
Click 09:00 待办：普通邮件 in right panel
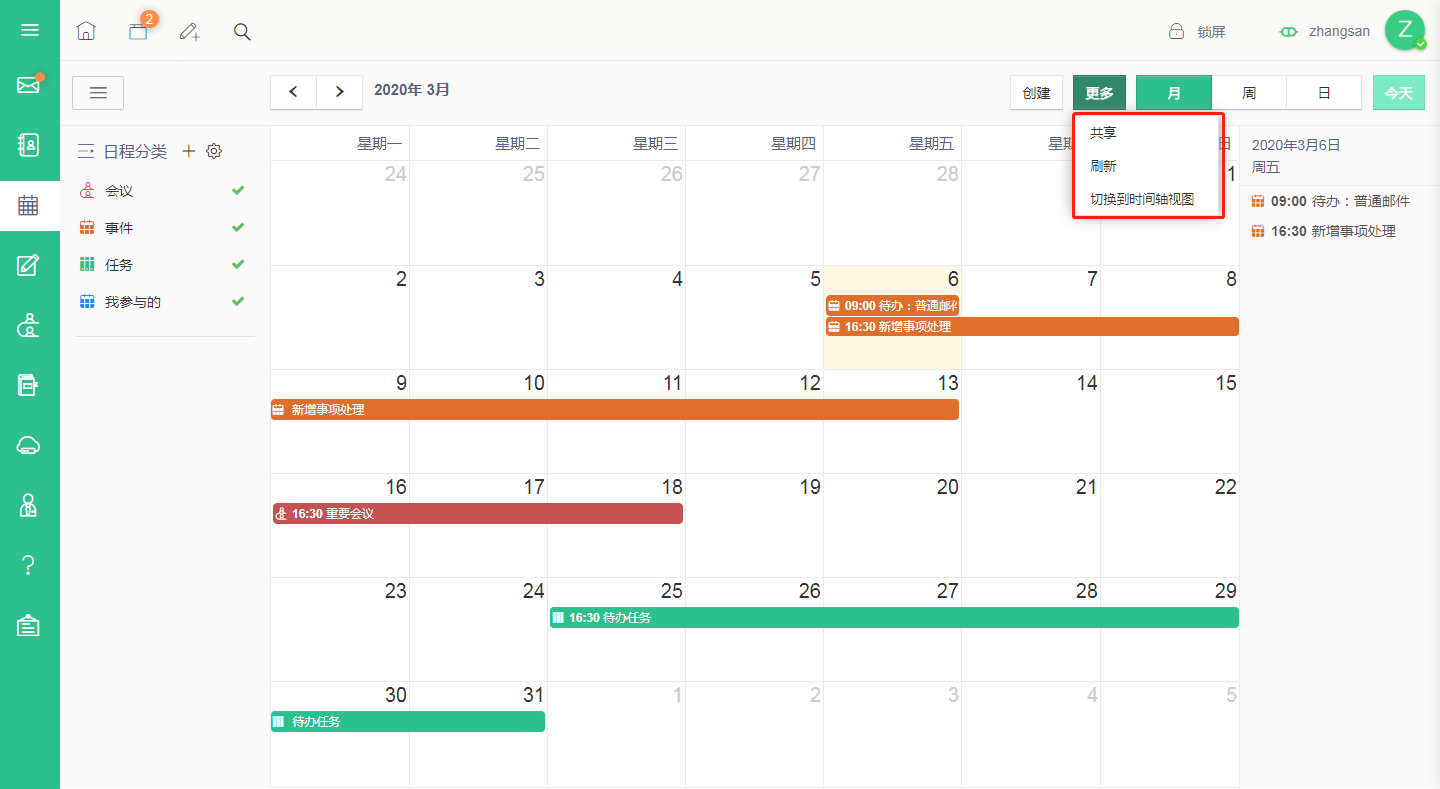point(1331,201)
